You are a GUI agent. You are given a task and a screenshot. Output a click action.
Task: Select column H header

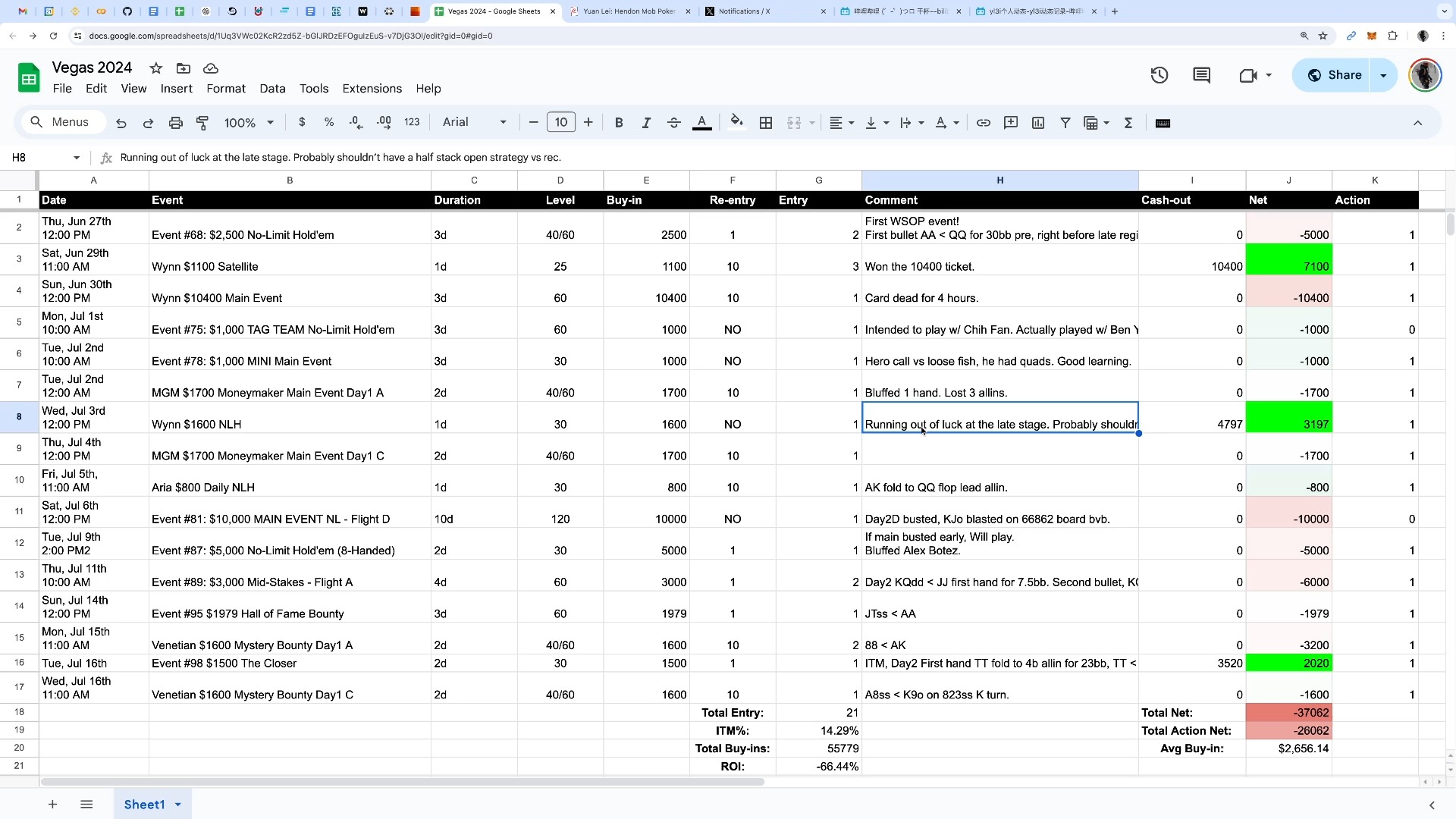[x=999, y=180]
